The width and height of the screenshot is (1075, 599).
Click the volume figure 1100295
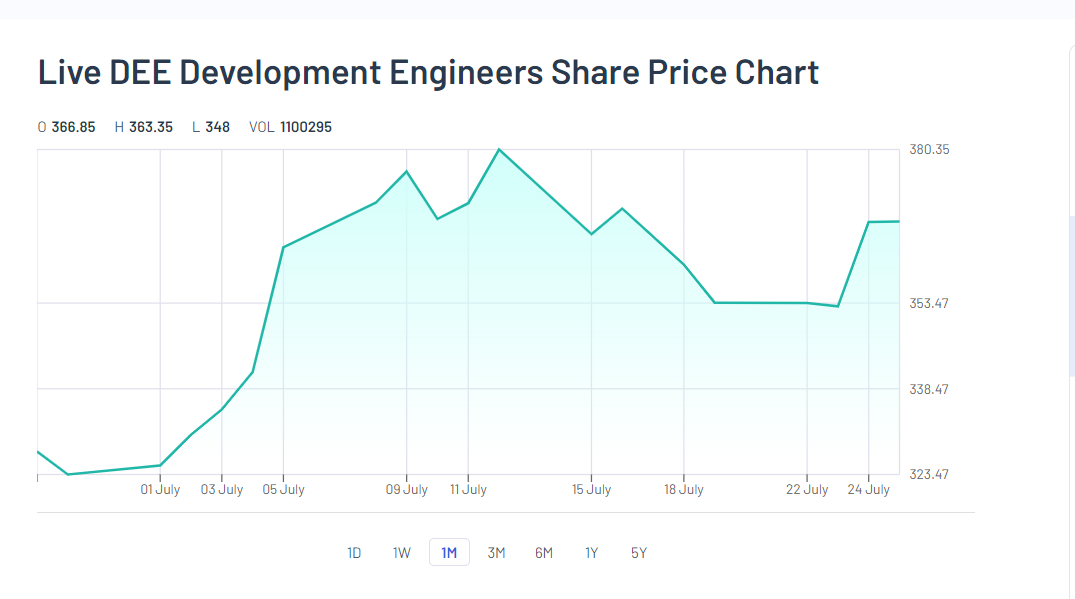tap(306, 127)
